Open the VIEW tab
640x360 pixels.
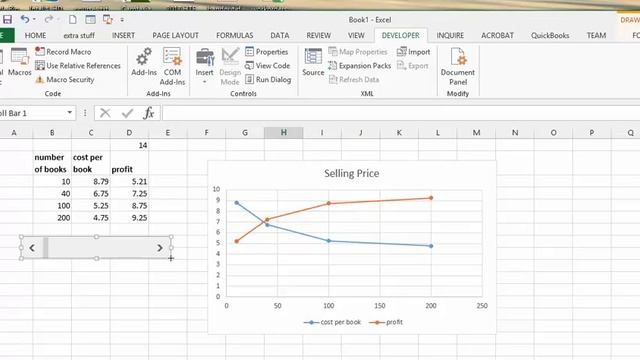pos(356,36)
